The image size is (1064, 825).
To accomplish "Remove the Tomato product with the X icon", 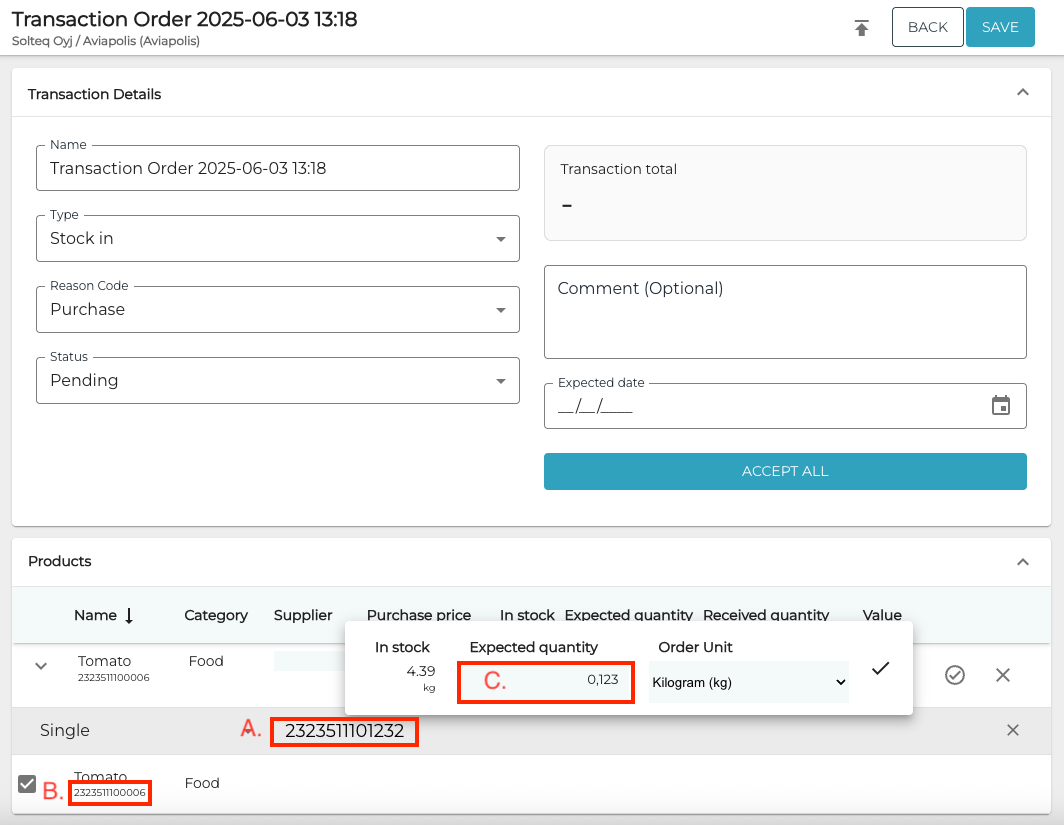I will tap(1002, 675).
